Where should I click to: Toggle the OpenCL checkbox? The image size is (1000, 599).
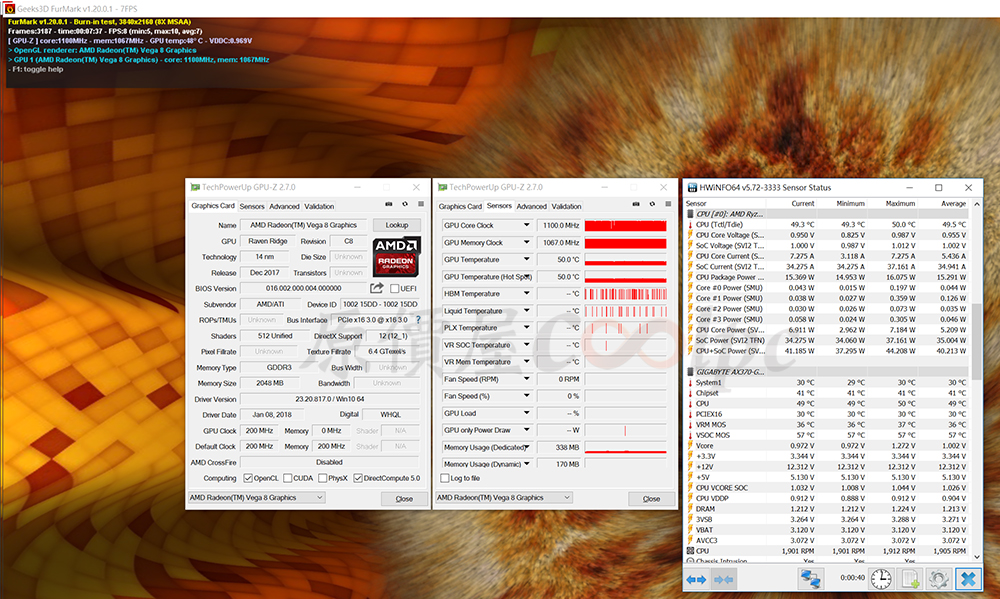tap(247, 478)
